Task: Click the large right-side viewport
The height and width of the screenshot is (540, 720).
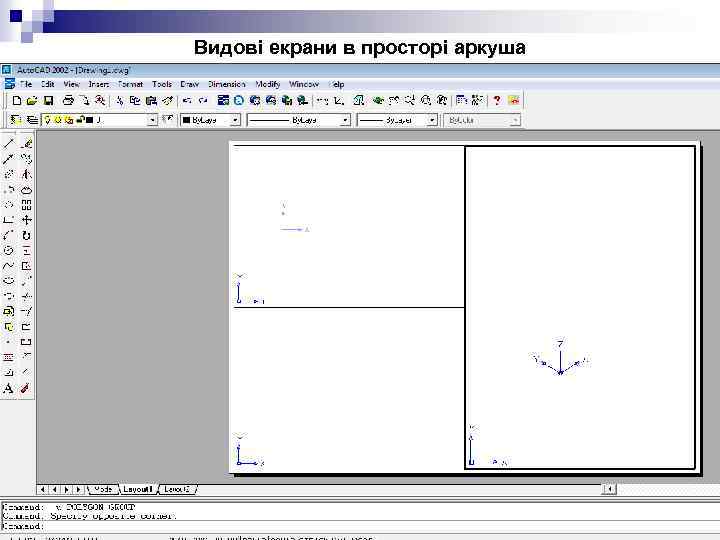Action: point(580,307)
